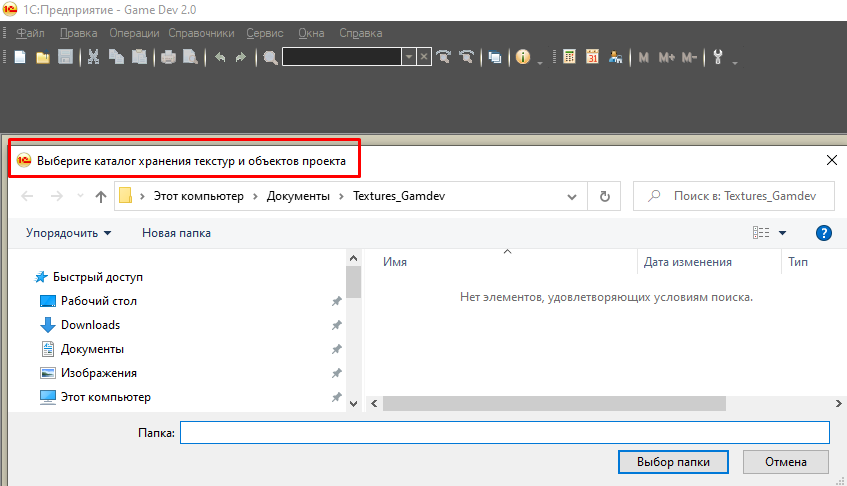Click Документы in the address path
This screenshot has height=486, width=847.
pos(298,196)
